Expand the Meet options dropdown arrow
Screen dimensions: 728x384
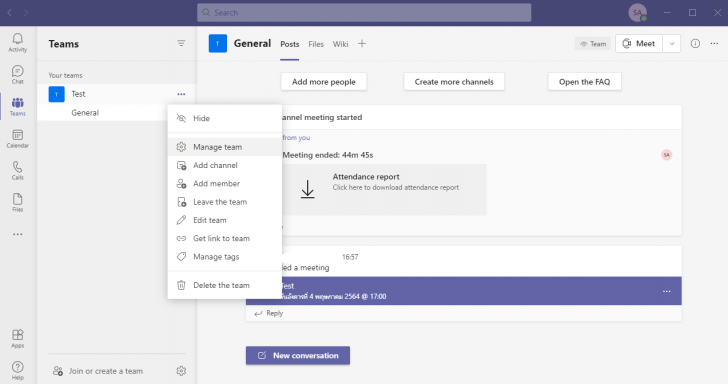click(x=671, y=44)
